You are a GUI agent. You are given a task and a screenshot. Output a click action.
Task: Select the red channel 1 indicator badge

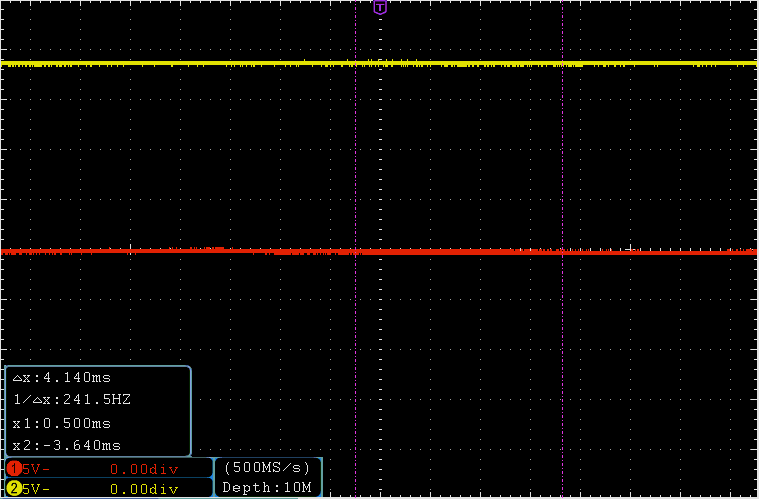15,469
